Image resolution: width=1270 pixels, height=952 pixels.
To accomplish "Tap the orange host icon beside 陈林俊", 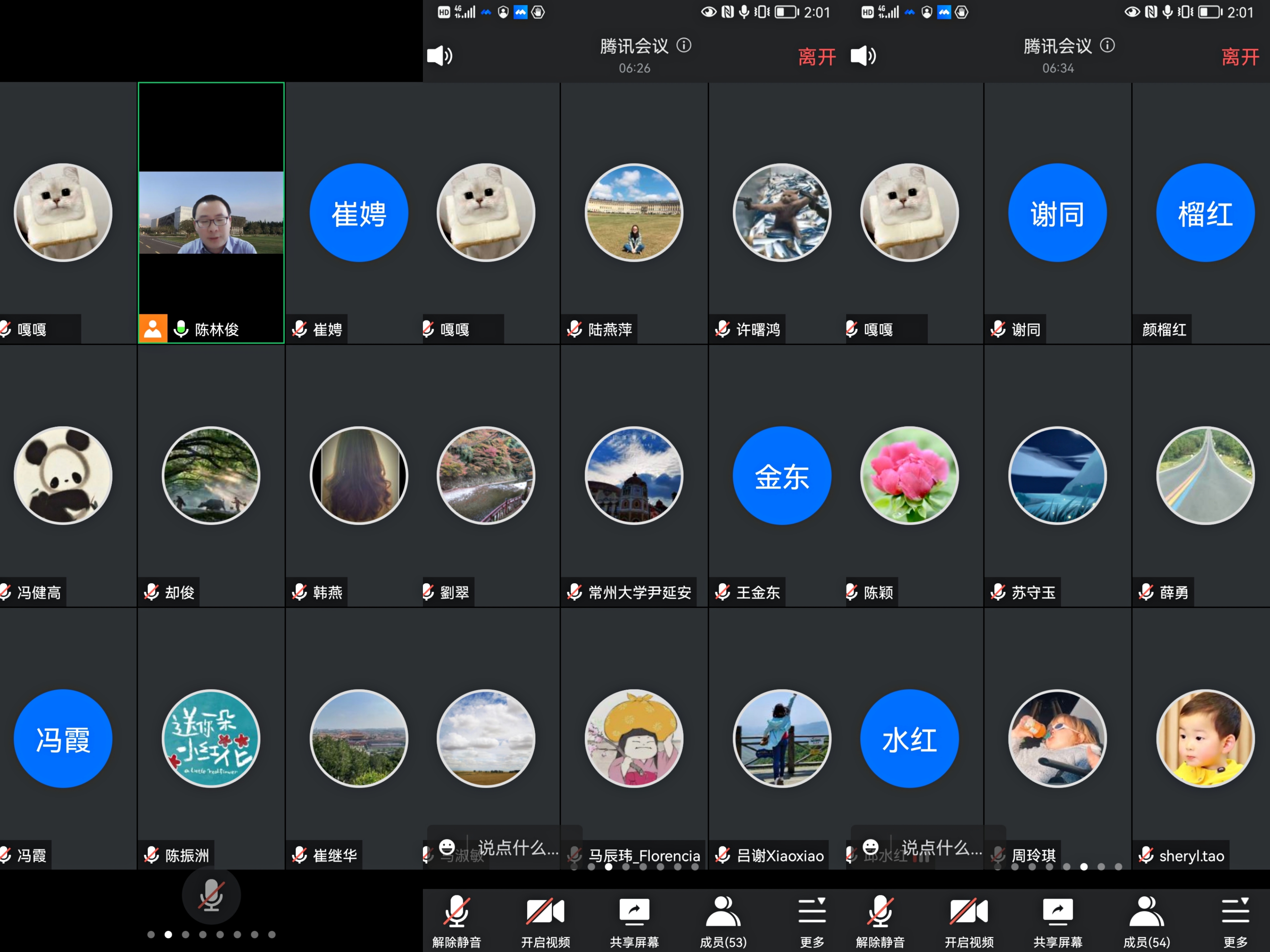I will 153,329.
